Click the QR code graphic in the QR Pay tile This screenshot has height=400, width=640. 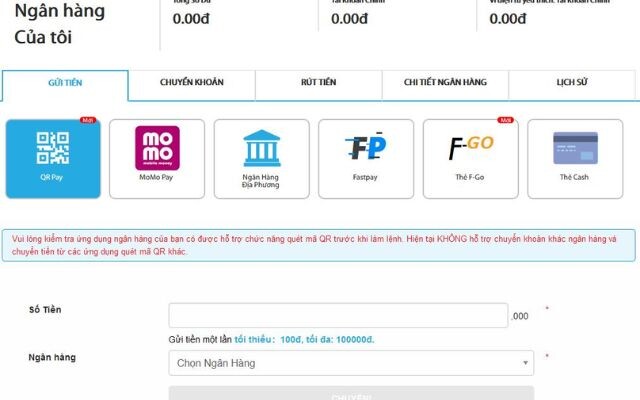(x=53, y=148)
